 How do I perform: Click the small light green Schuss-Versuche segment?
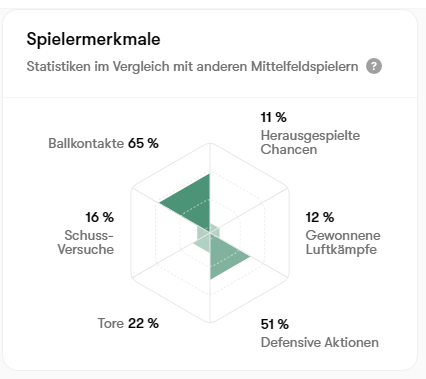pyautogui.click(x=204, y=233)
